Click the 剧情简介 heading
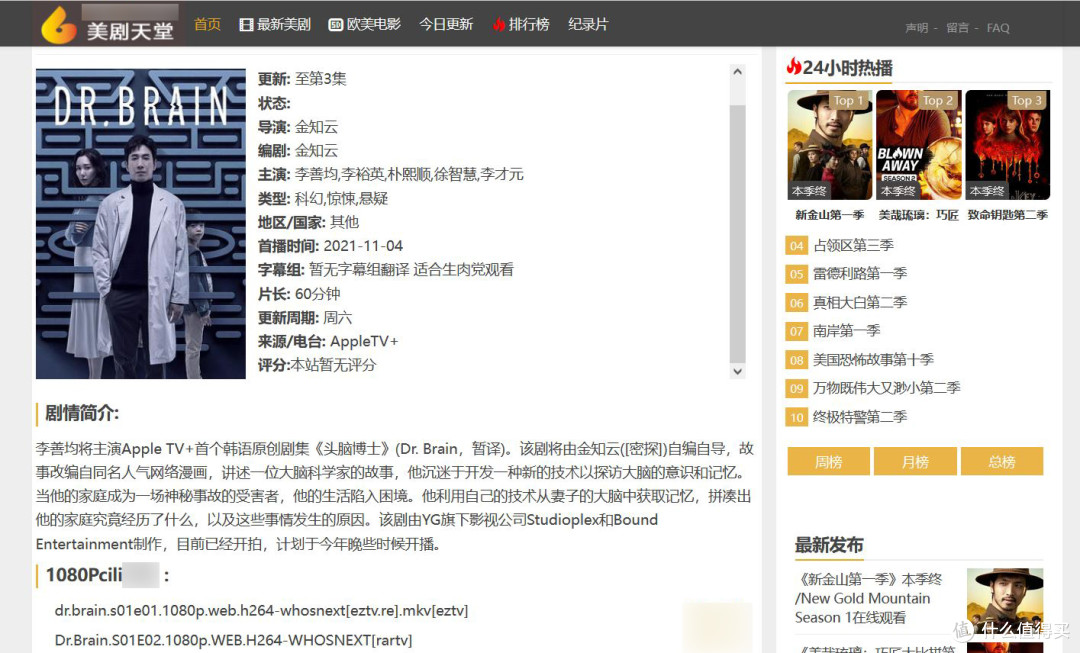 (82, 413)
